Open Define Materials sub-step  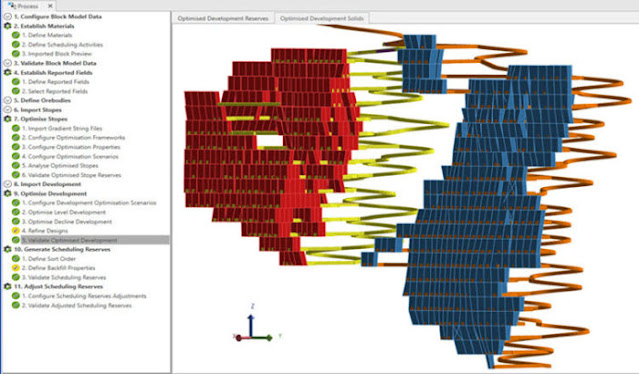coord(47,35)
